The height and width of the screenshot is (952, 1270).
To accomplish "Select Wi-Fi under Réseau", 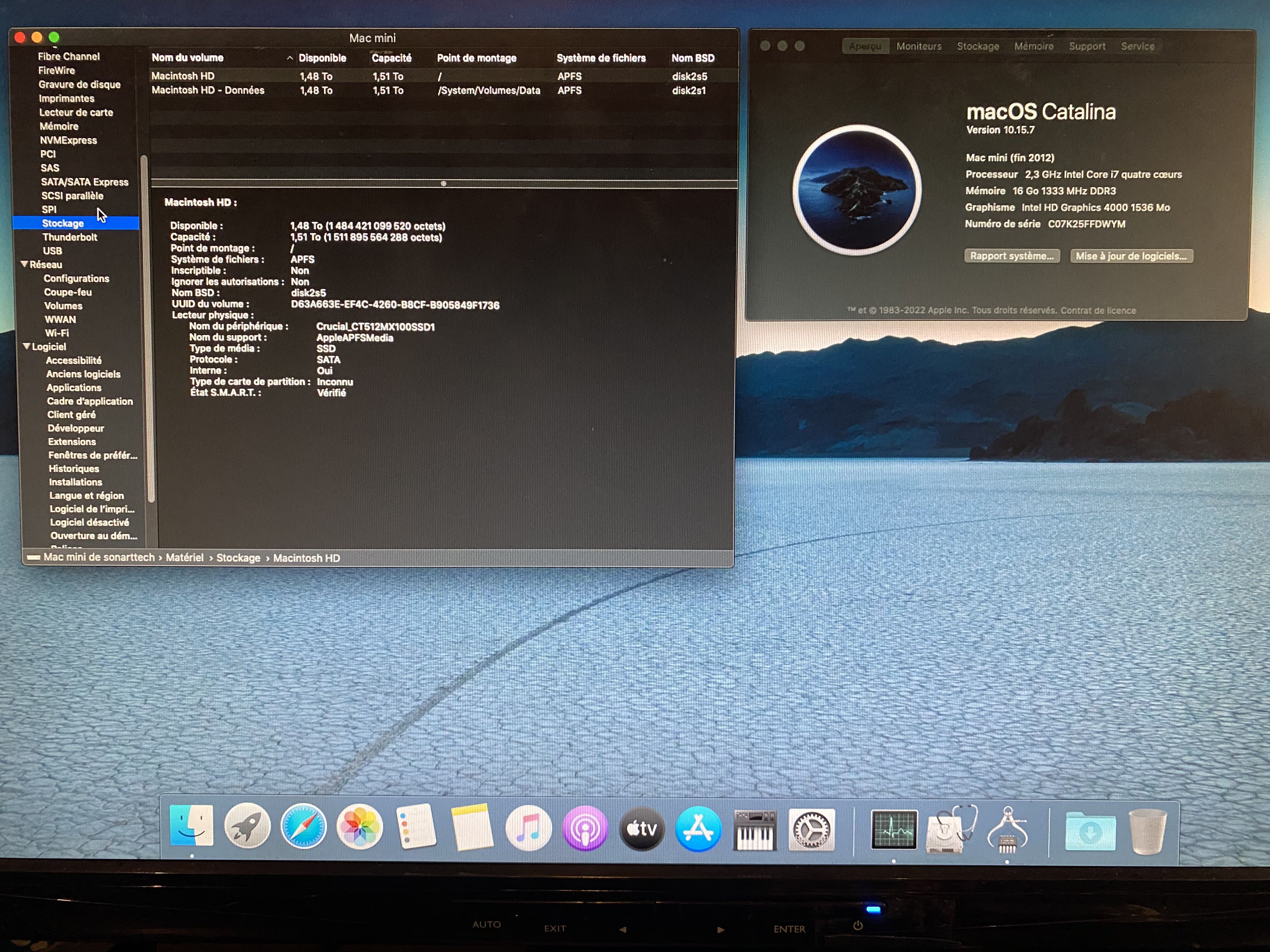I will pyautogui.click(x=57, y=333).
